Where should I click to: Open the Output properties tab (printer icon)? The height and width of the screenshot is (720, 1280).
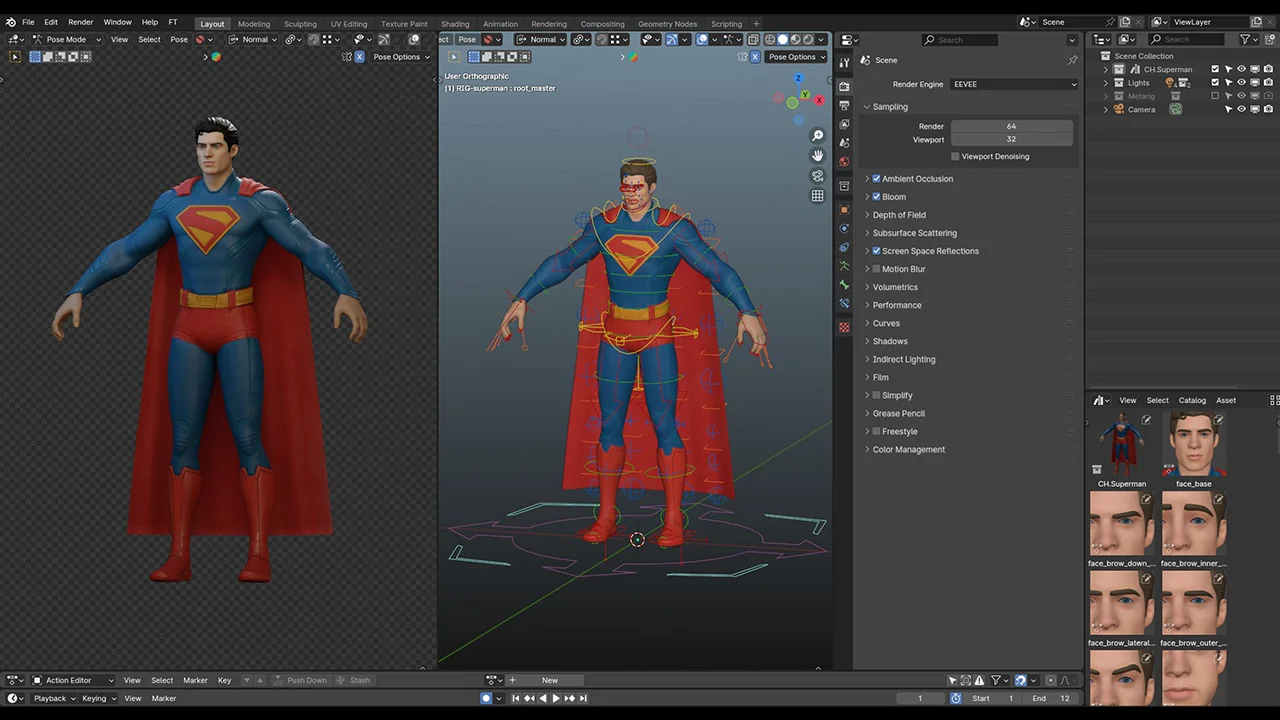click(x=844, y=105)
